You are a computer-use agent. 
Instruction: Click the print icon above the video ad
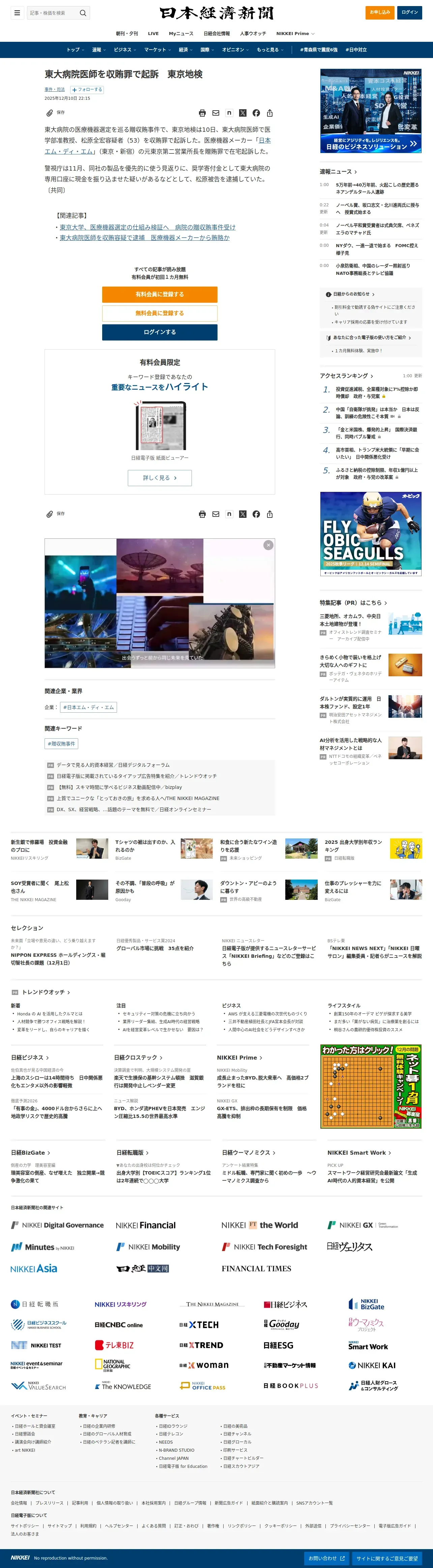tap(202, 514)
